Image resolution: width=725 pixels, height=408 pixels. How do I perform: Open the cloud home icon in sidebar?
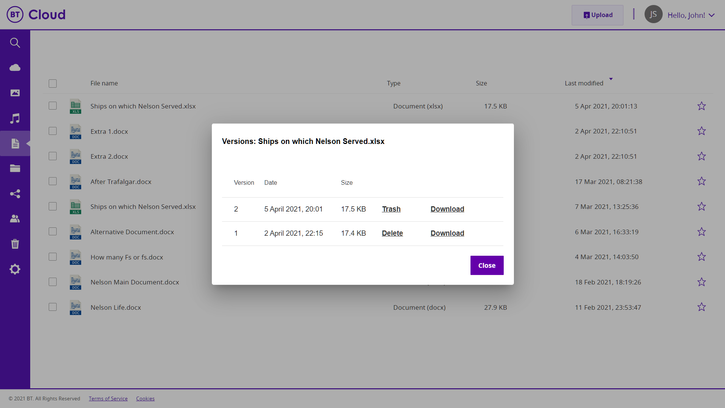tap(15, 68)
